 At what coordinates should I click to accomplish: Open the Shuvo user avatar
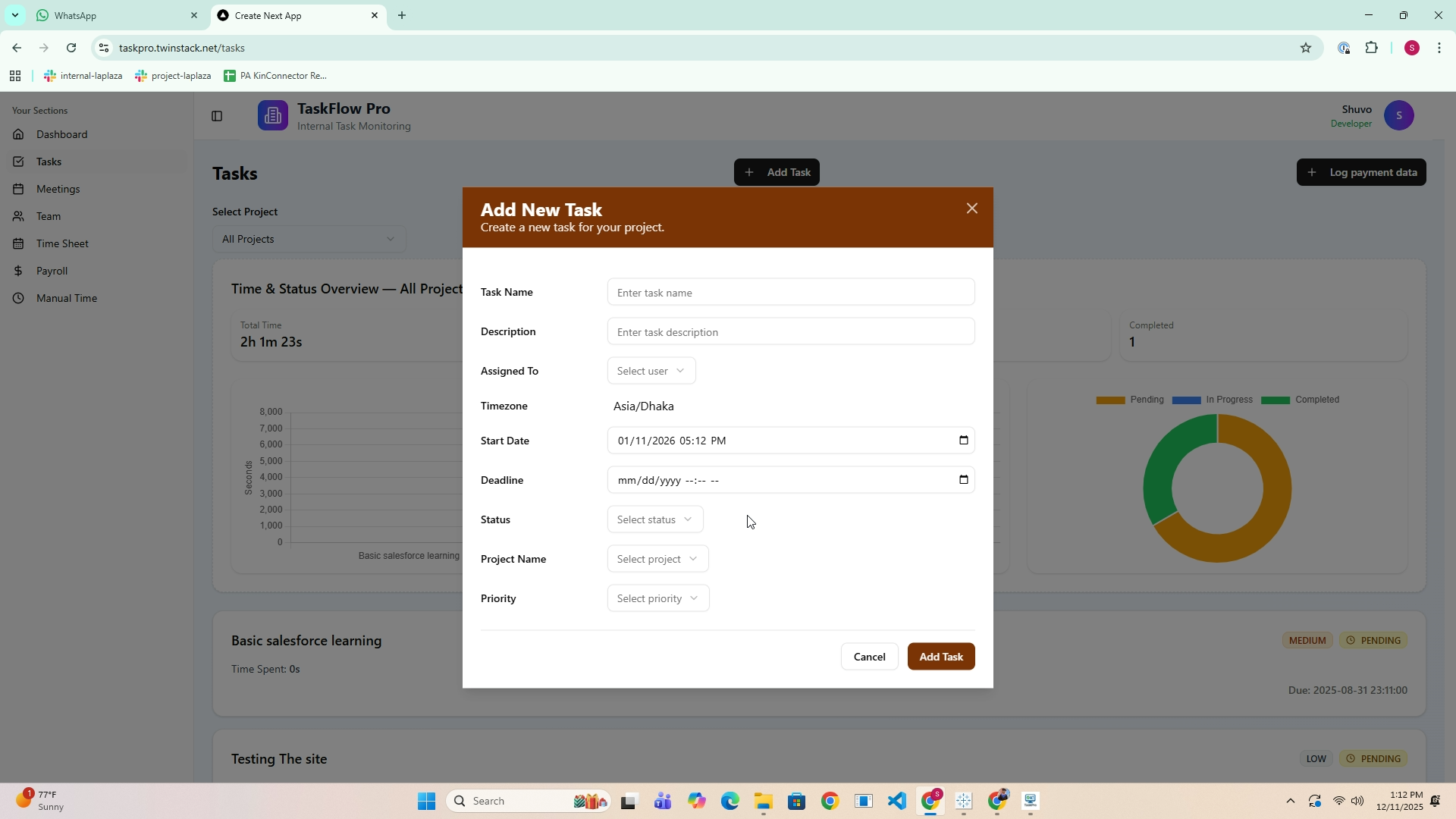click(x=1398, y=116)
